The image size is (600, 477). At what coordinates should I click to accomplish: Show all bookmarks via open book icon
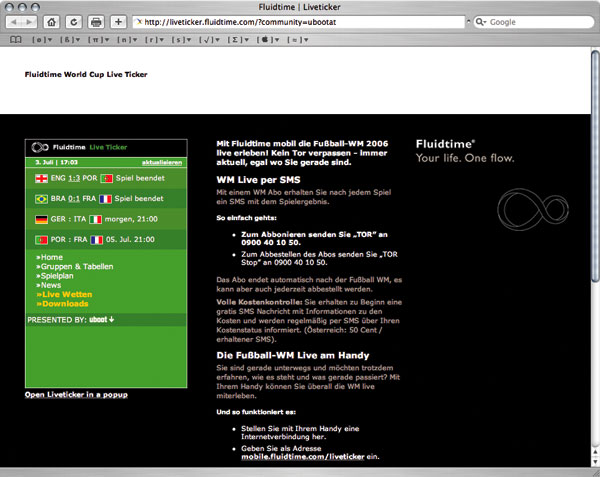click(x=15, y=40)
